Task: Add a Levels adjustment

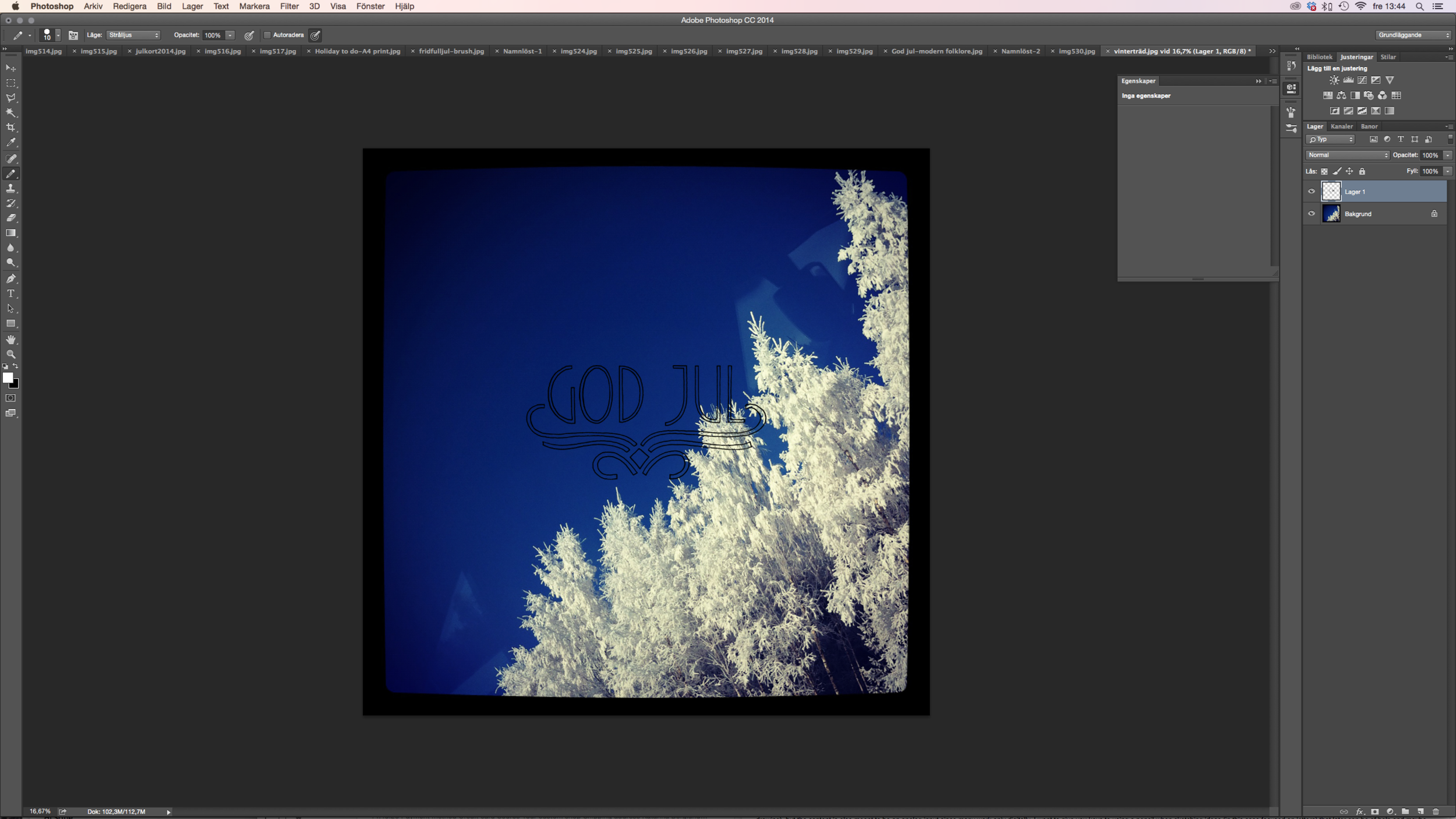Action: (x=1348, y=80)
